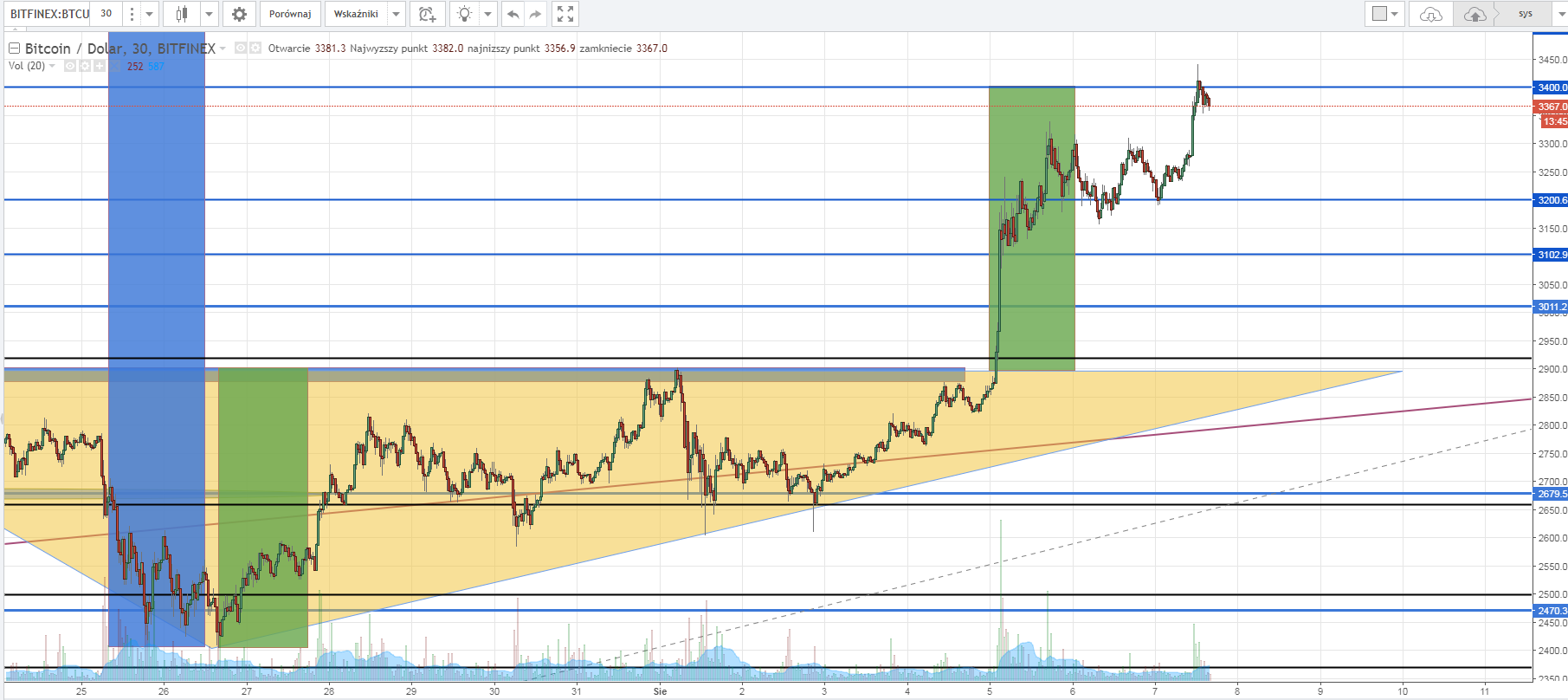Open the interval options three-dot menu
The image size is (1568, 700).
coord(131,14)
